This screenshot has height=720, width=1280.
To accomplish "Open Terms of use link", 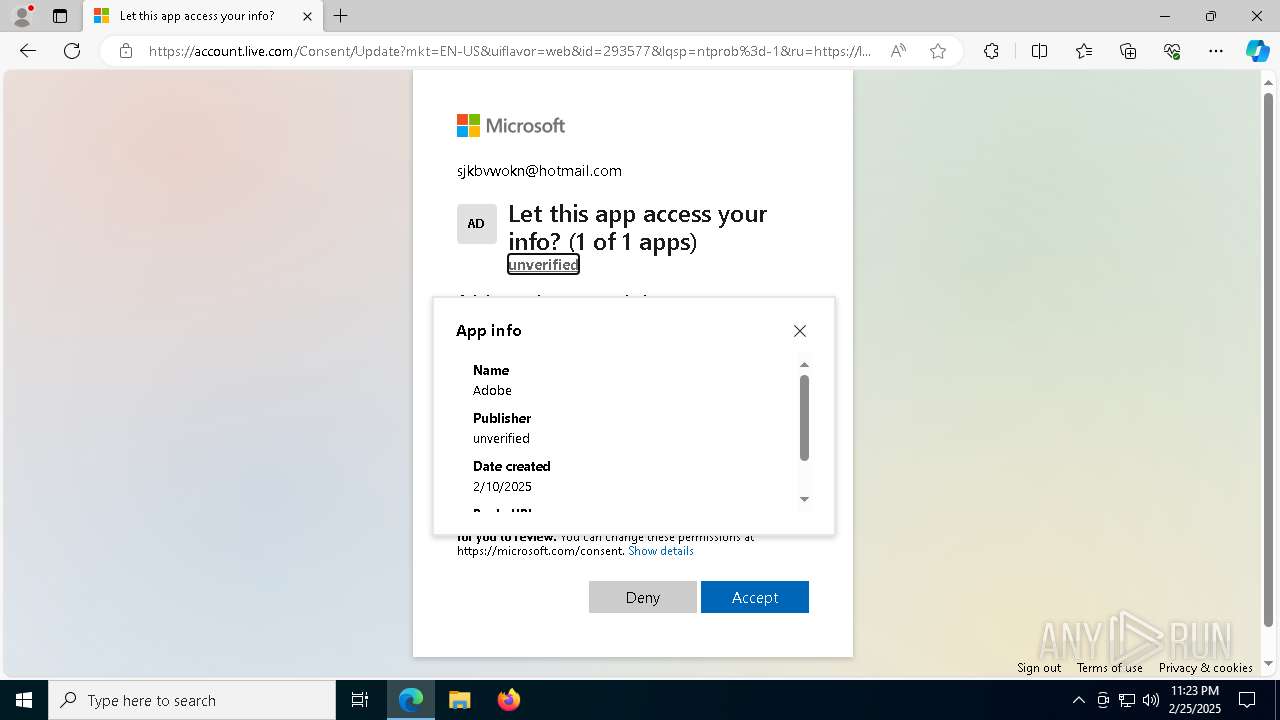I will pos(1110,668).
